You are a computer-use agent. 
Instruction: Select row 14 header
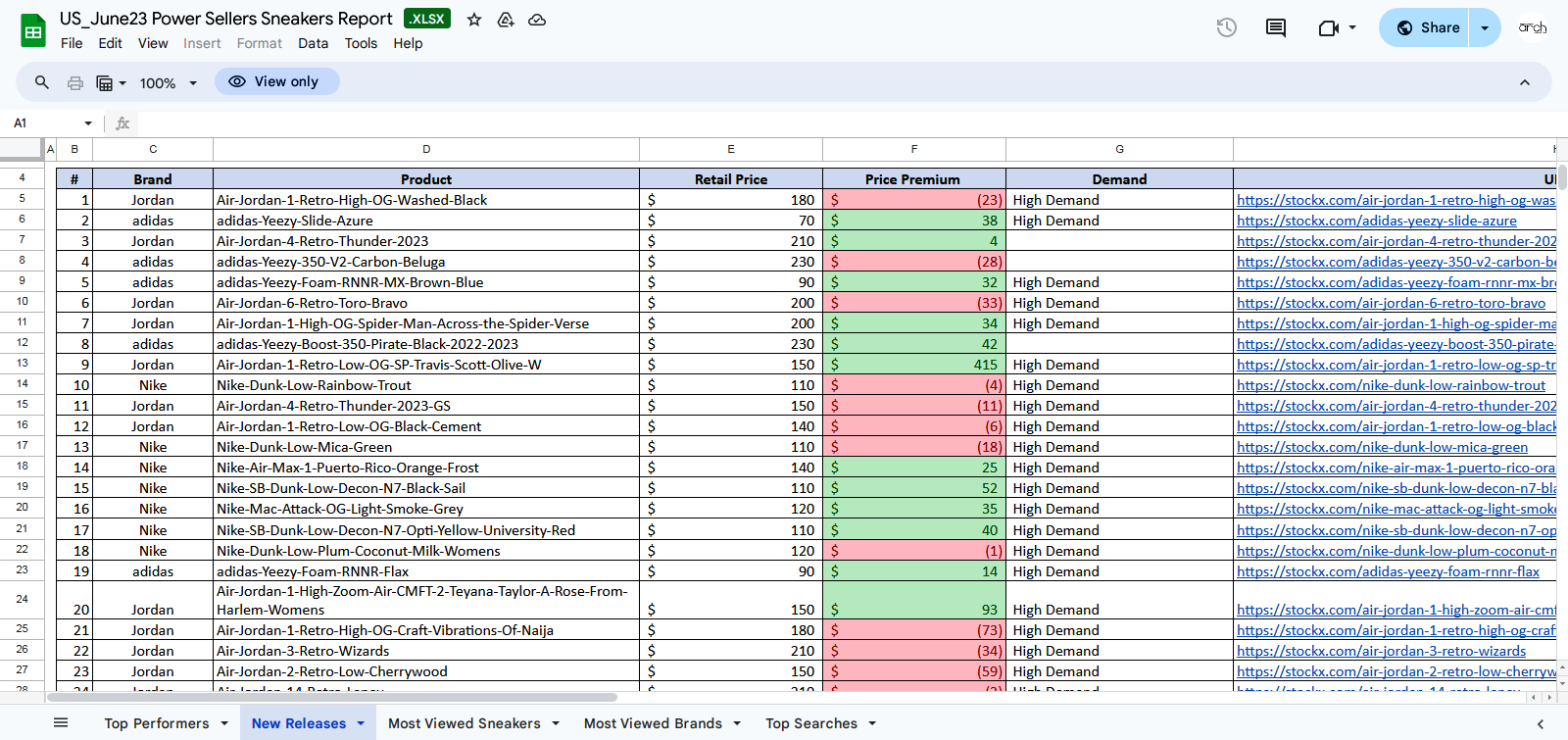click(x=22, y=384)
